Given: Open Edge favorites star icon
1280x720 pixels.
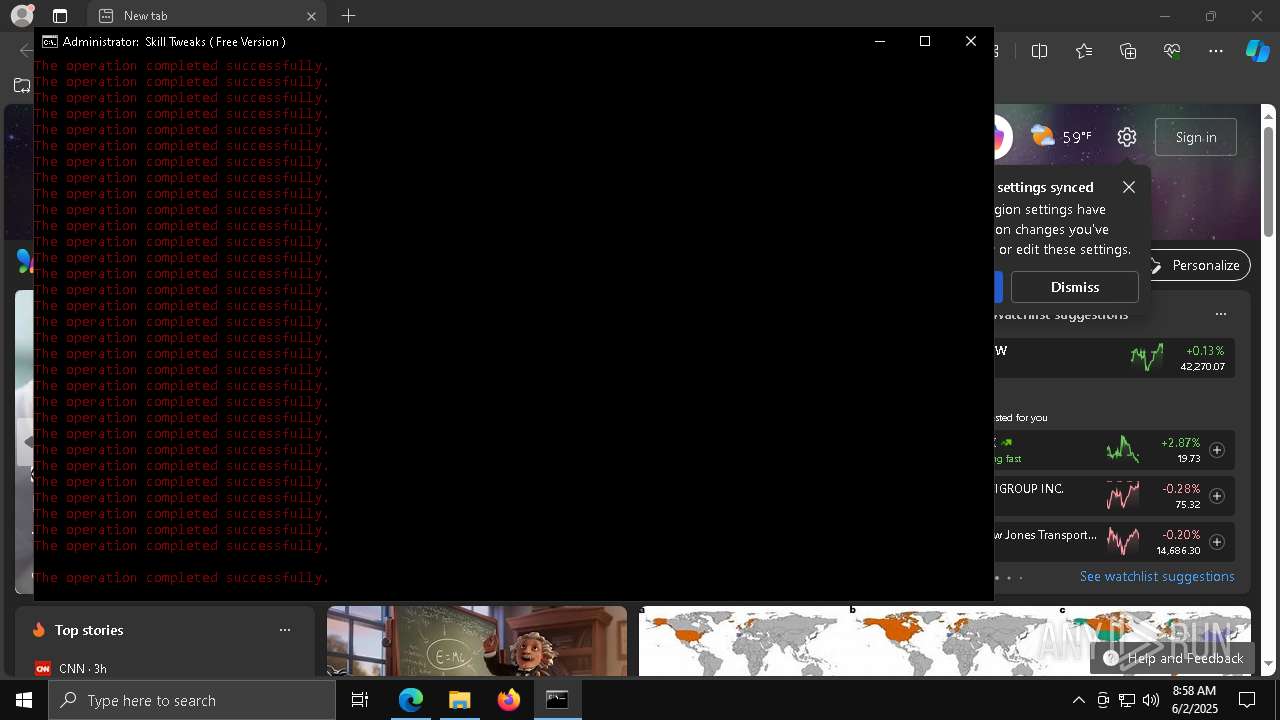Looking at the screenshot, I should click(1084, 51).
